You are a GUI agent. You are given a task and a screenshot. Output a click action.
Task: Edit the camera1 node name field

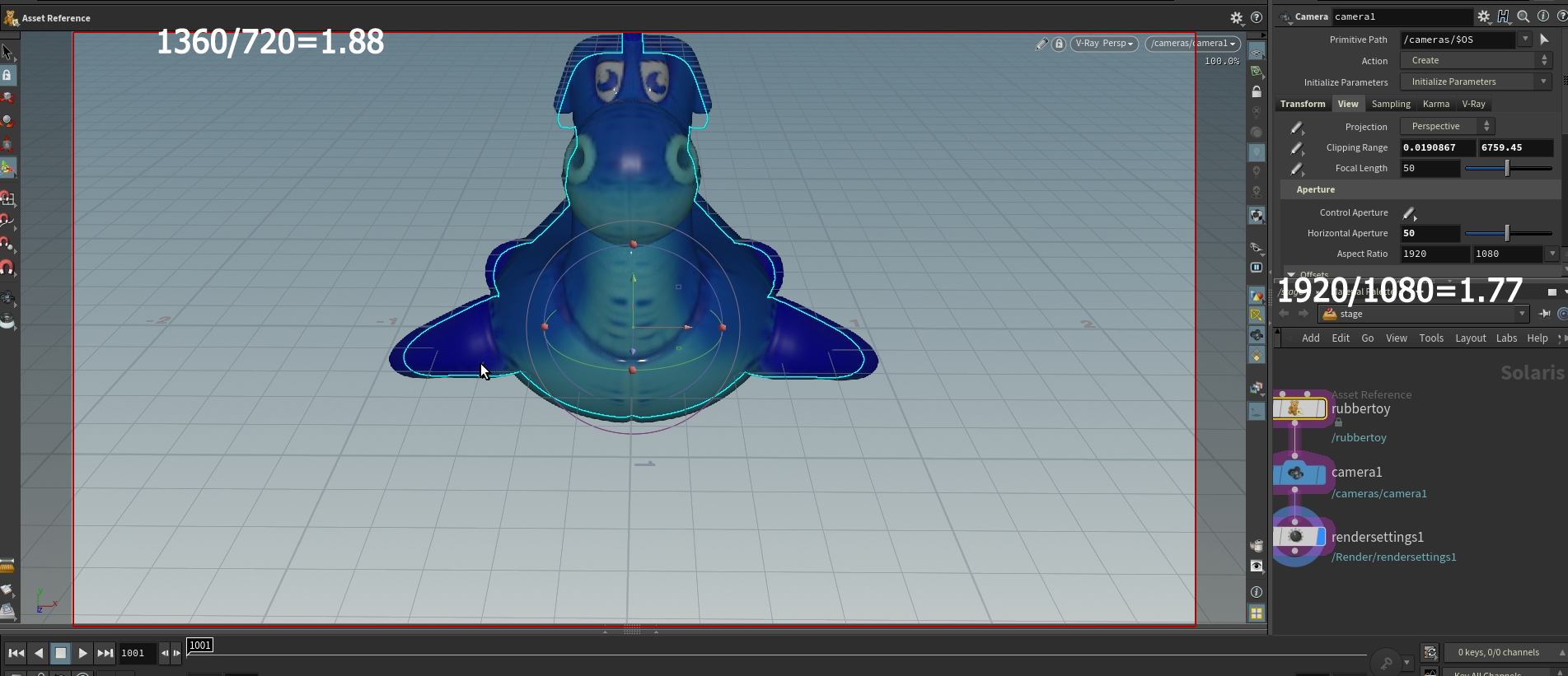(x=1402, y=16)
